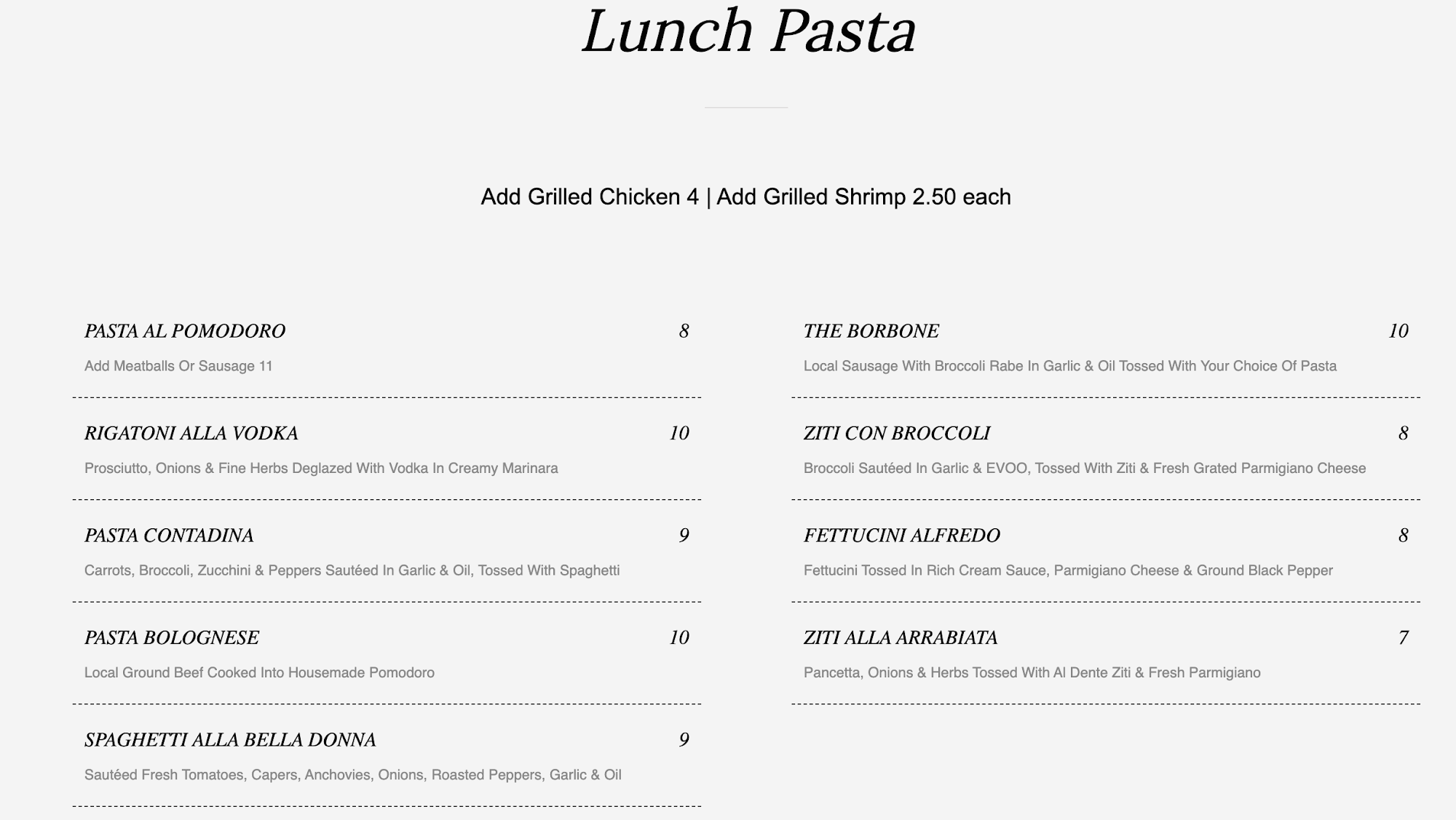
Task: Select The Borbone title
Action: (x=871, y=332)
